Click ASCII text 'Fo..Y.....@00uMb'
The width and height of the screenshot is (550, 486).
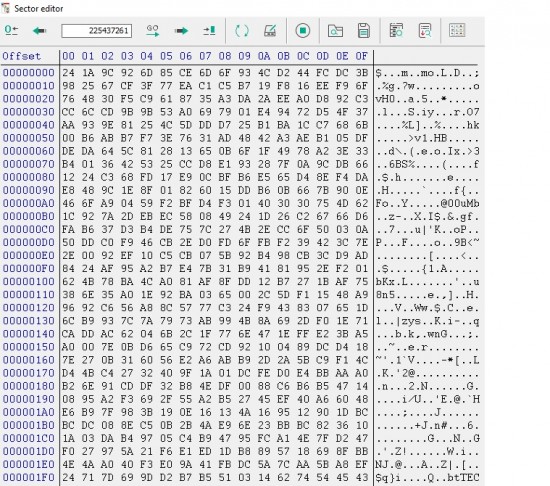(x=427, y=203)
